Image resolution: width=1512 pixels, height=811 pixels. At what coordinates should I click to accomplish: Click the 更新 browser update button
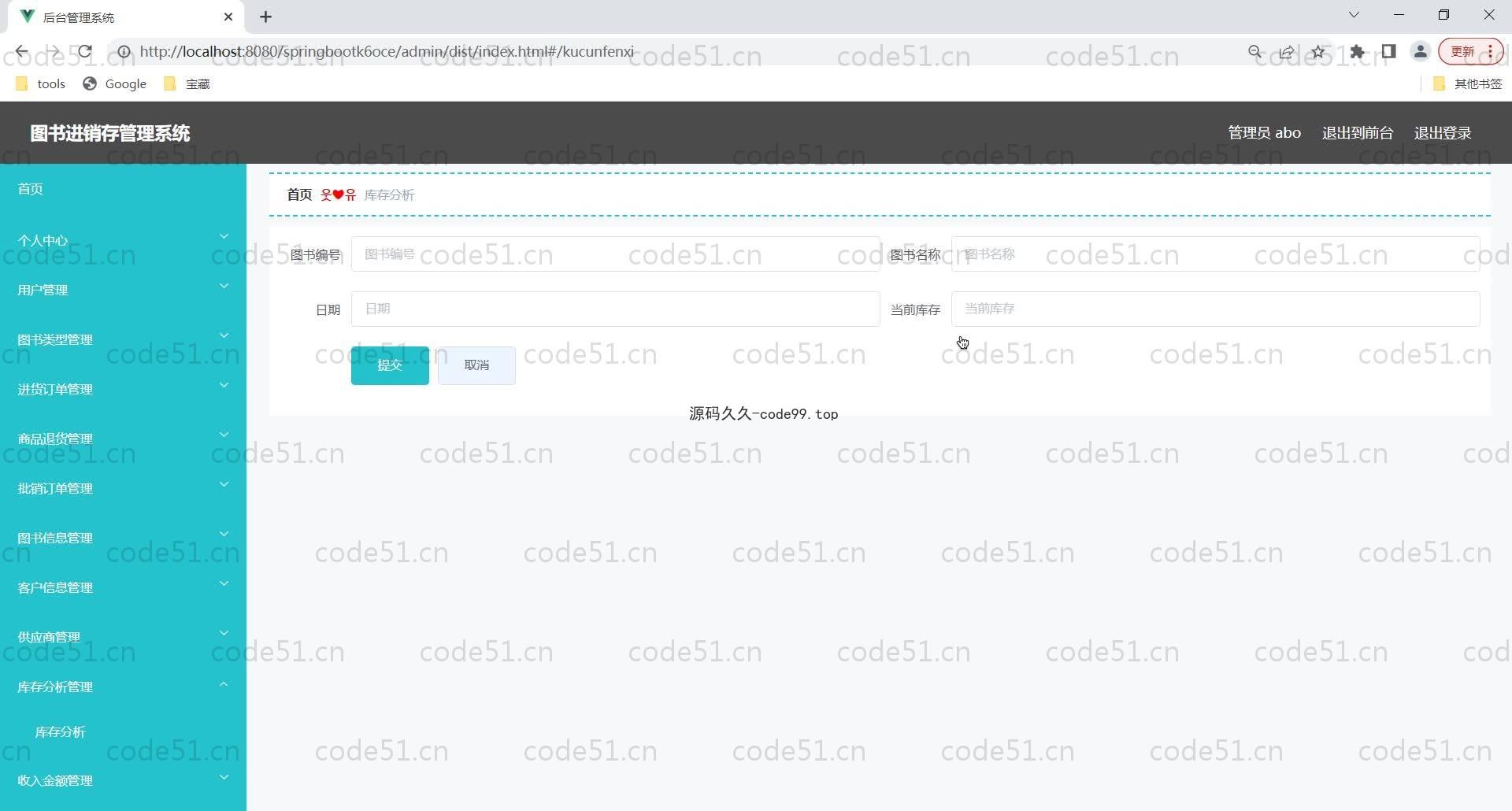coord(1470,52)
